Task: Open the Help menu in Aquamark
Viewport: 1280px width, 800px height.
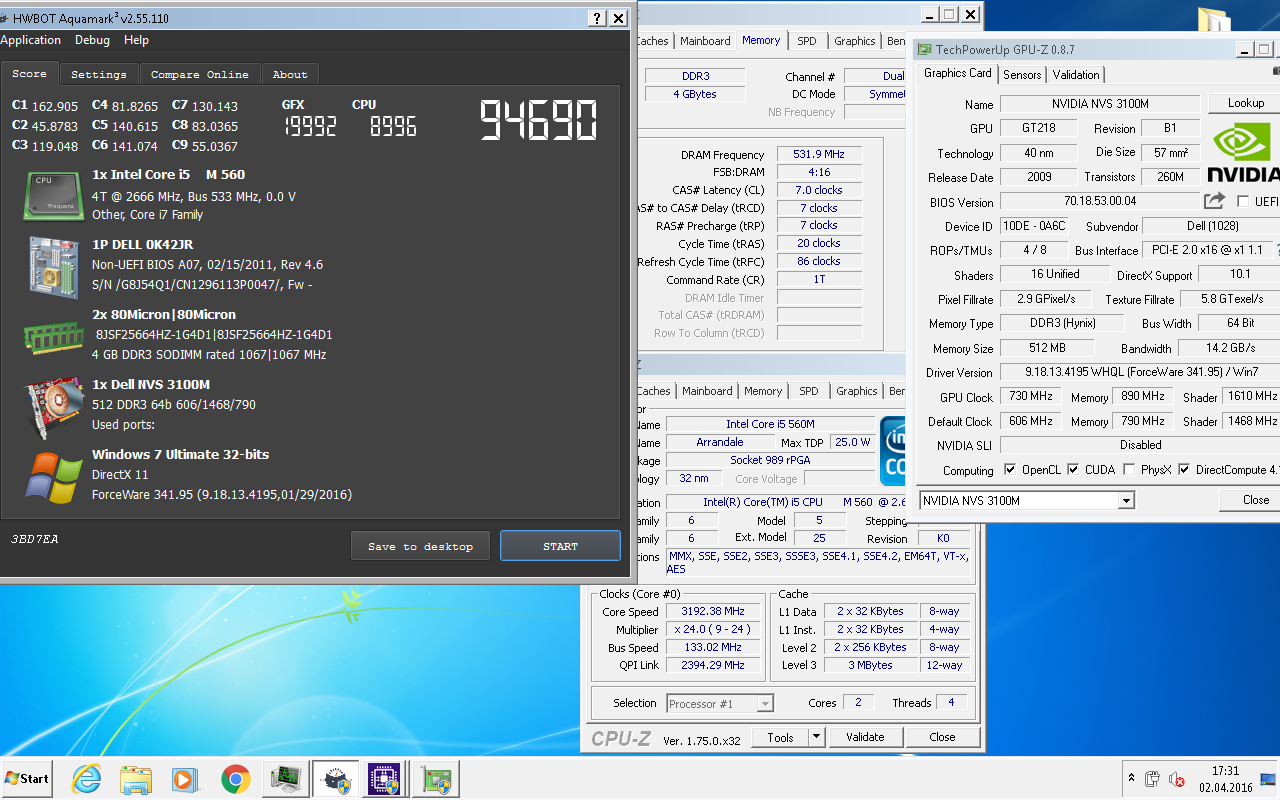Action: pyautogui.click(x=137, y=40)
